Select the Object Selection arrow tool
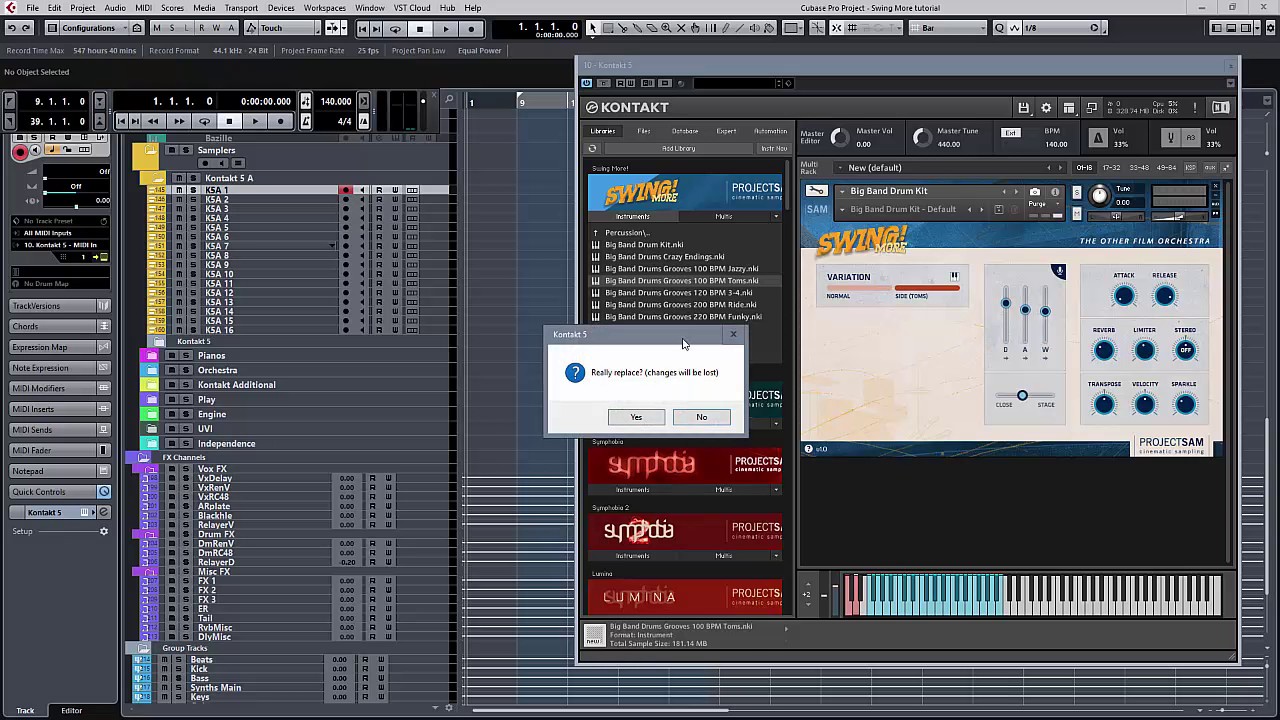Image resolution: width=1280 pixels, height=720 pixels. (x=593, y=28)
